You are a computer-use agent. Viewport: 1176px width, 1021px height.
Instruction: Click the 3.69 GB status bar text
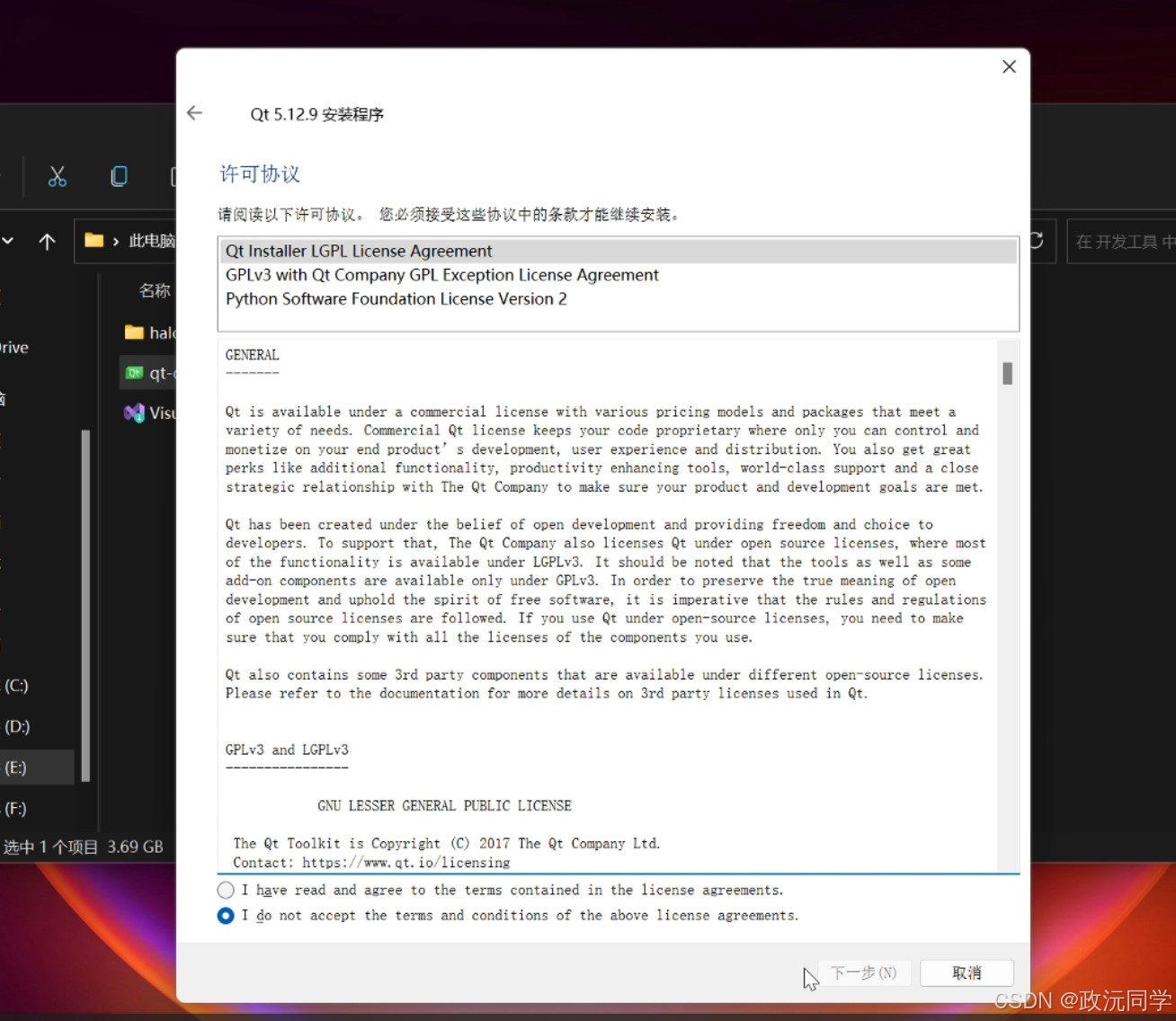click(135, 847)
